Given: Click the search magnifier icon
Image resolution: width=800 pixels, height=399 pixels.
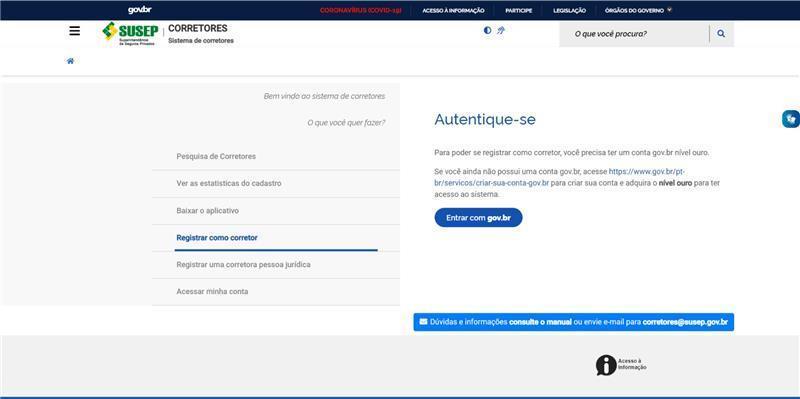Looking at the screenshot, I should 721,34.
